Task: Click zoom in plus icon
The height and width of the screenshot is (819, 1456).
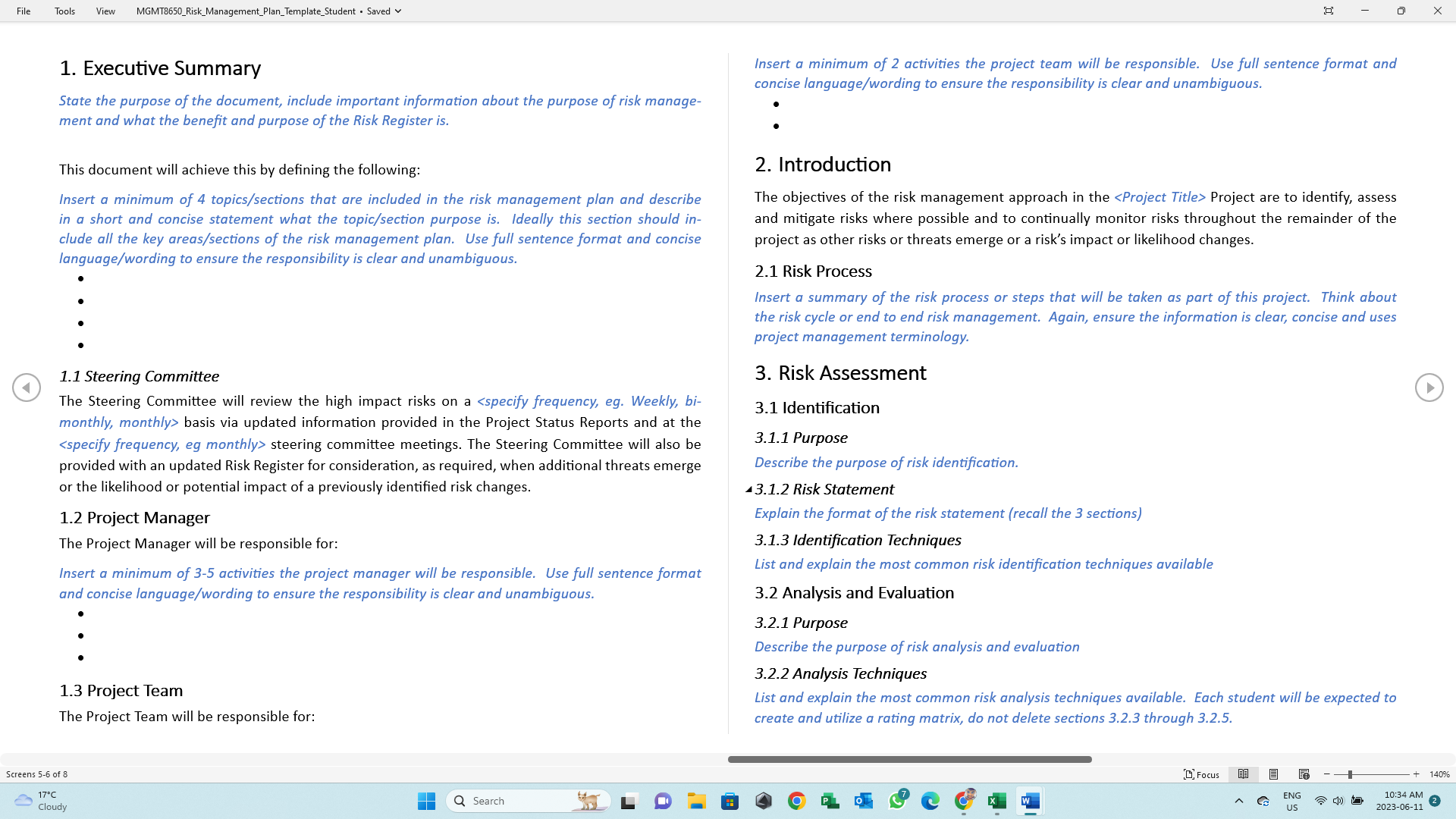Action: [1416, 774]
